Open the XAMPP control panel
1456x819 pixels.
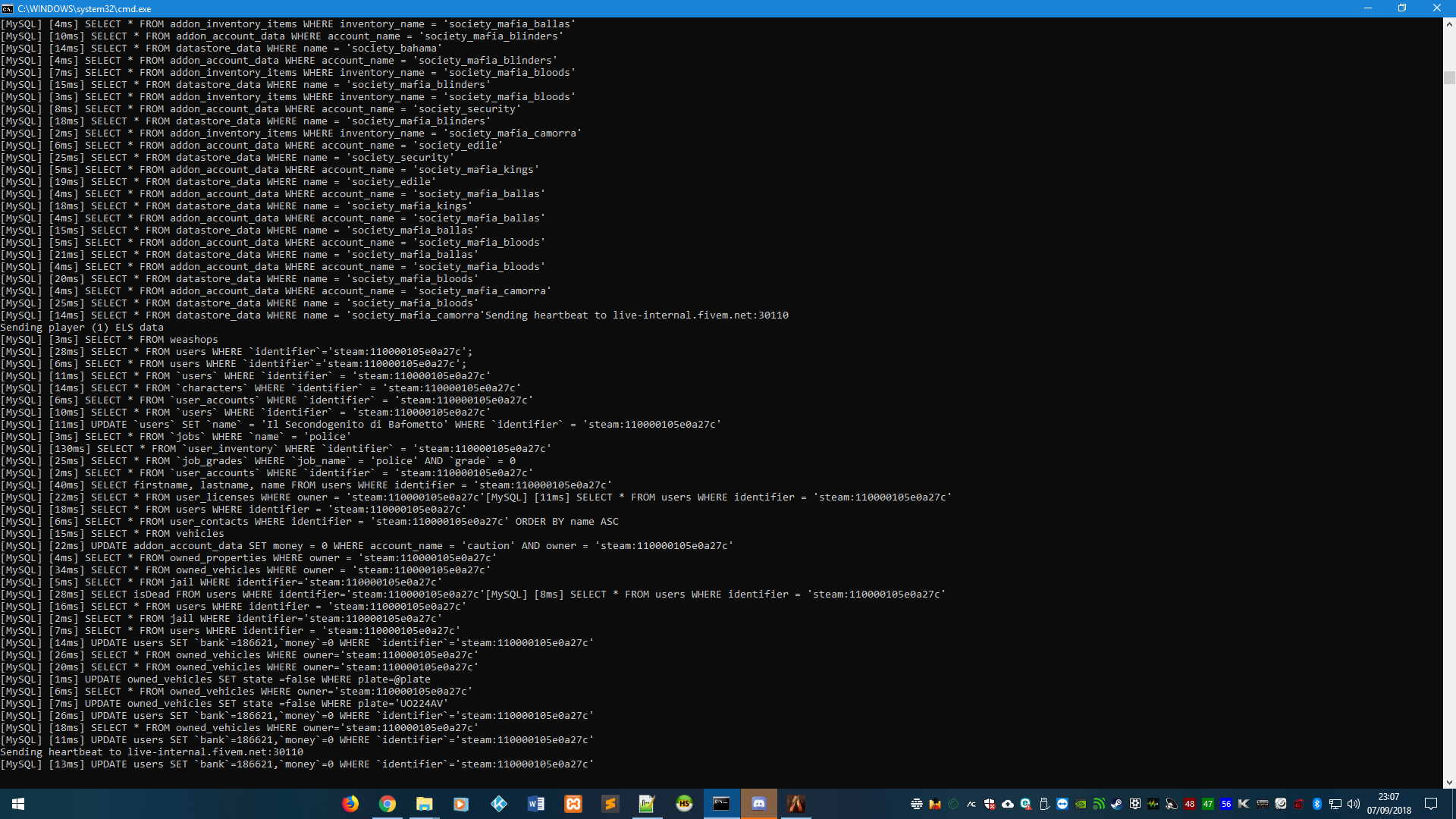pyautogui.click(x=573, y=804)
